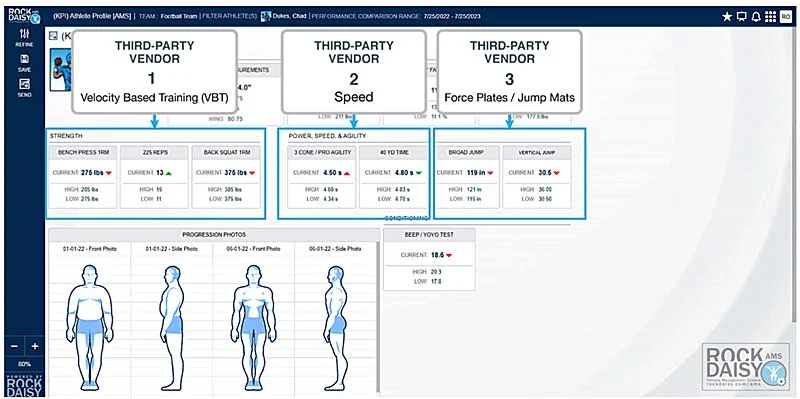Screen dimensions: 800x399
Task: Click the performance comparison date range
Action: tap(452, 16)
